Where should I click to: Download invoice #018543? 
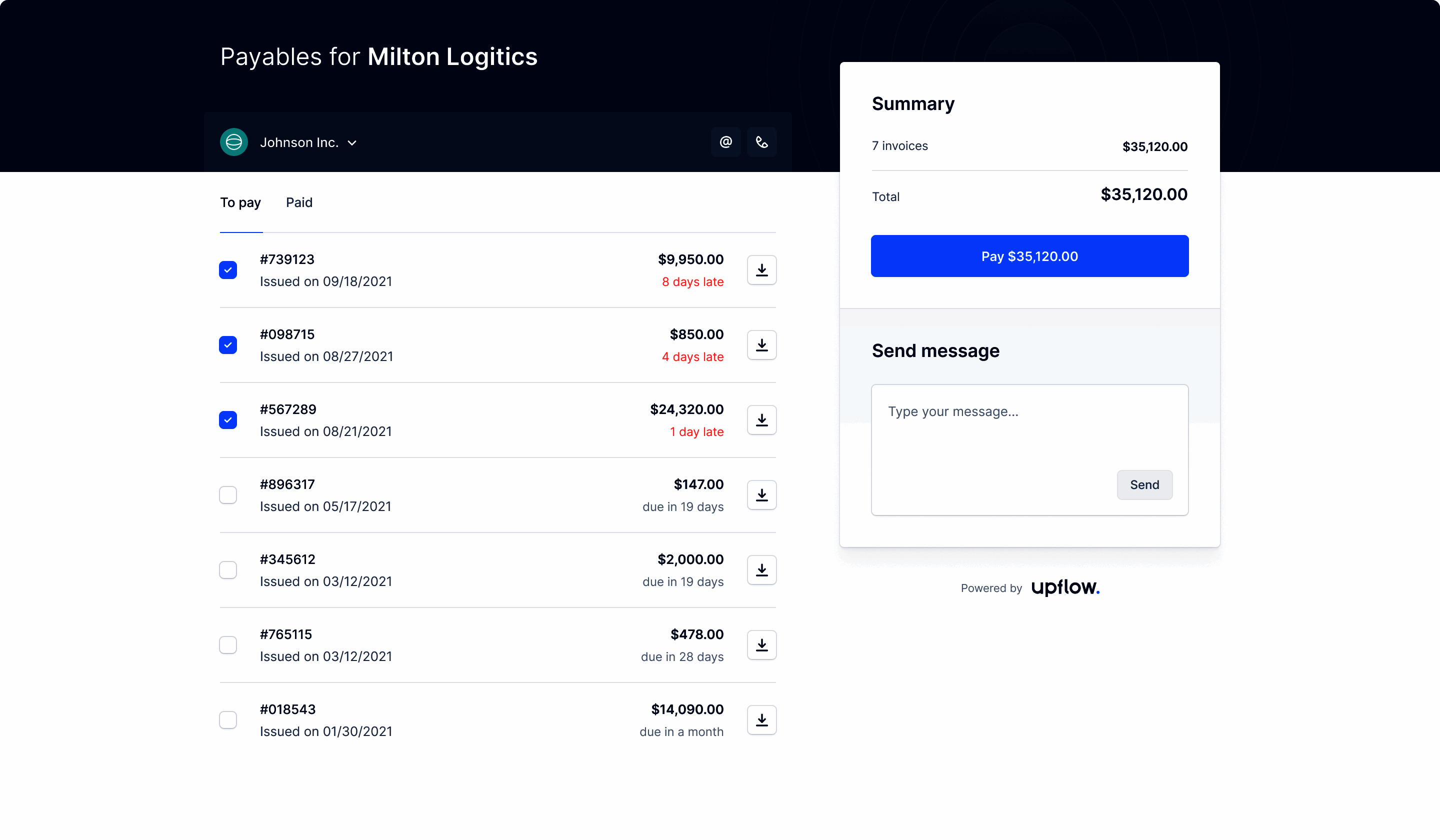[x=761, y=720]
